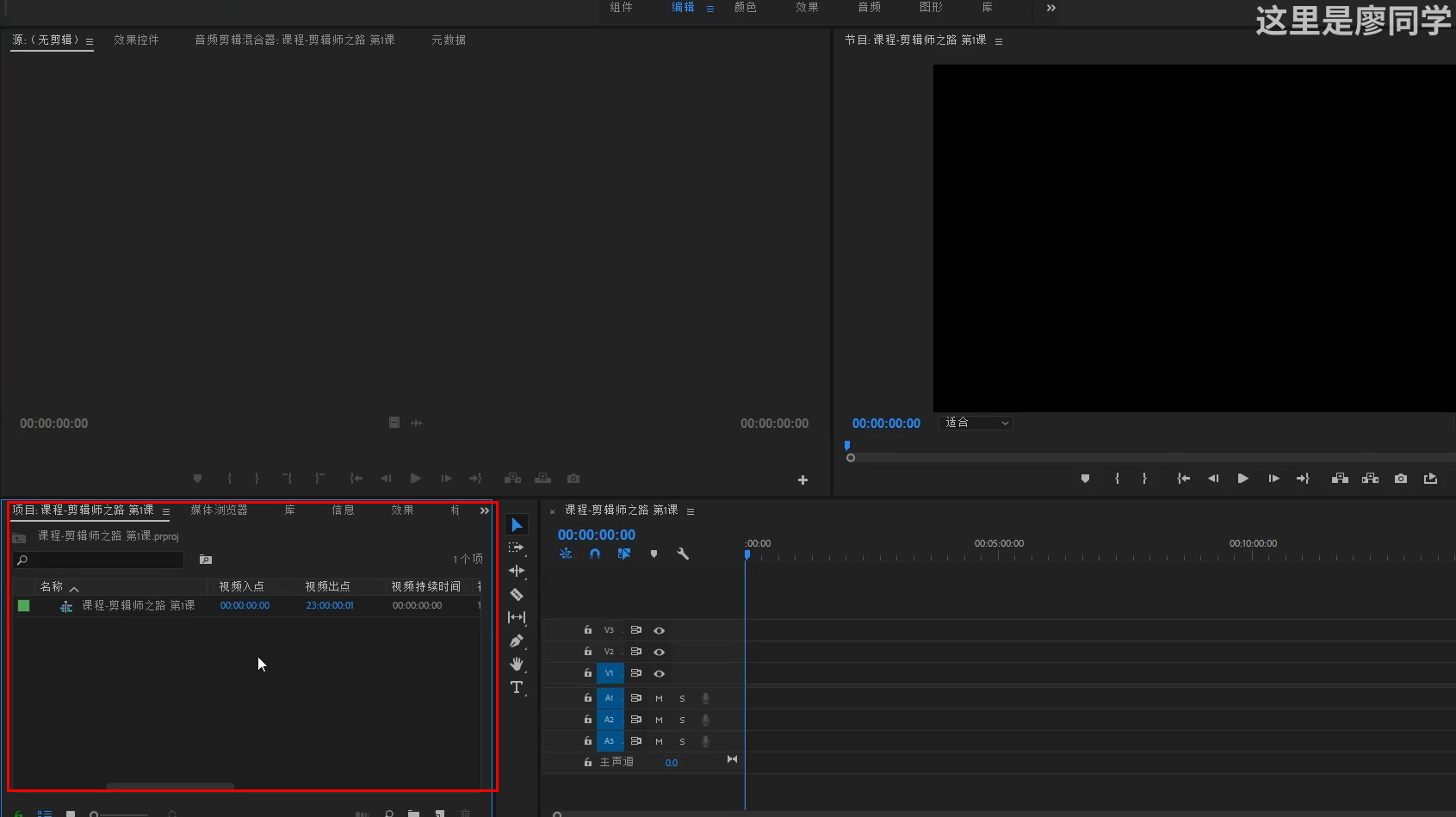
Task: Toggle V3 track lock
Action: pyautogui.click(x=588, y=630)
